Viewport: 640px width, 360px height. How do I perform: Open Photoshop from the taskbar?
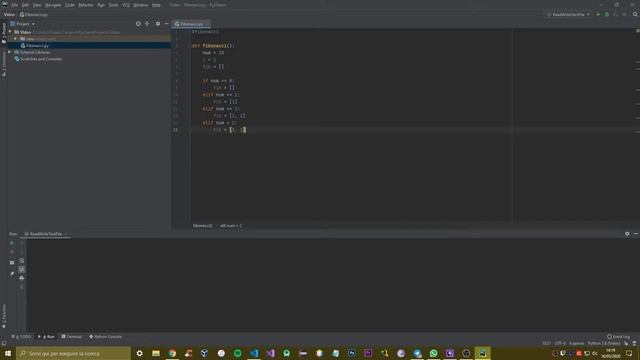click(x=352, y=353)
